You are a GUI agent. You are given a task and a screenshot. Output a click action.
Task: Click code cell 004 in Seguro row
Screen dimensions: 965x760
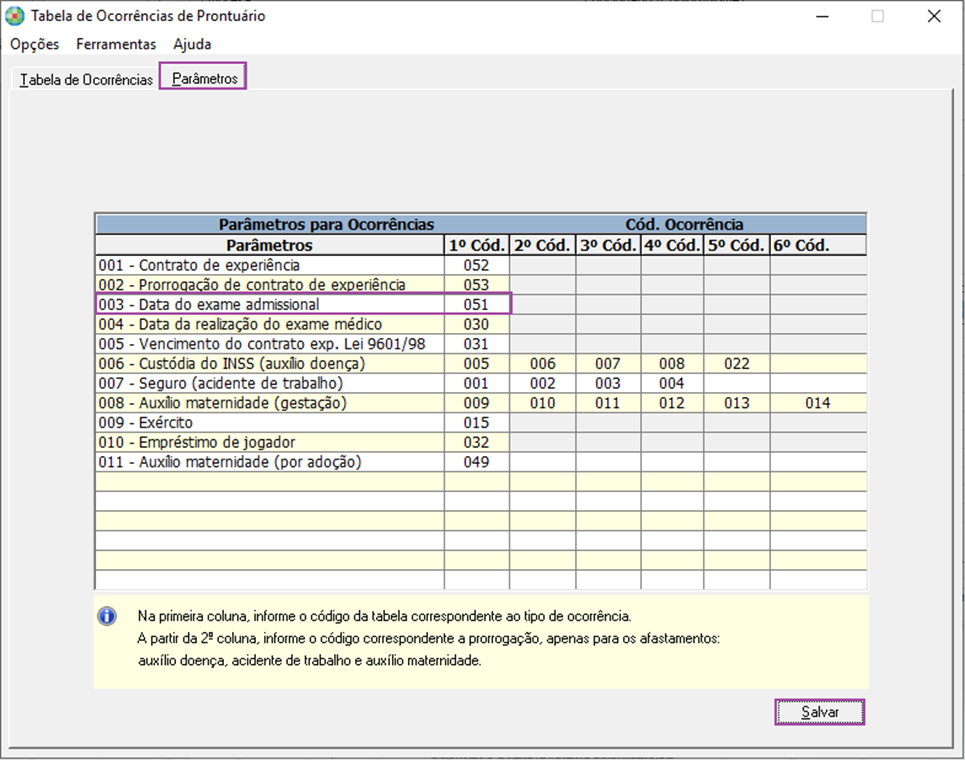pyautogui.click(x=672, y=383)
